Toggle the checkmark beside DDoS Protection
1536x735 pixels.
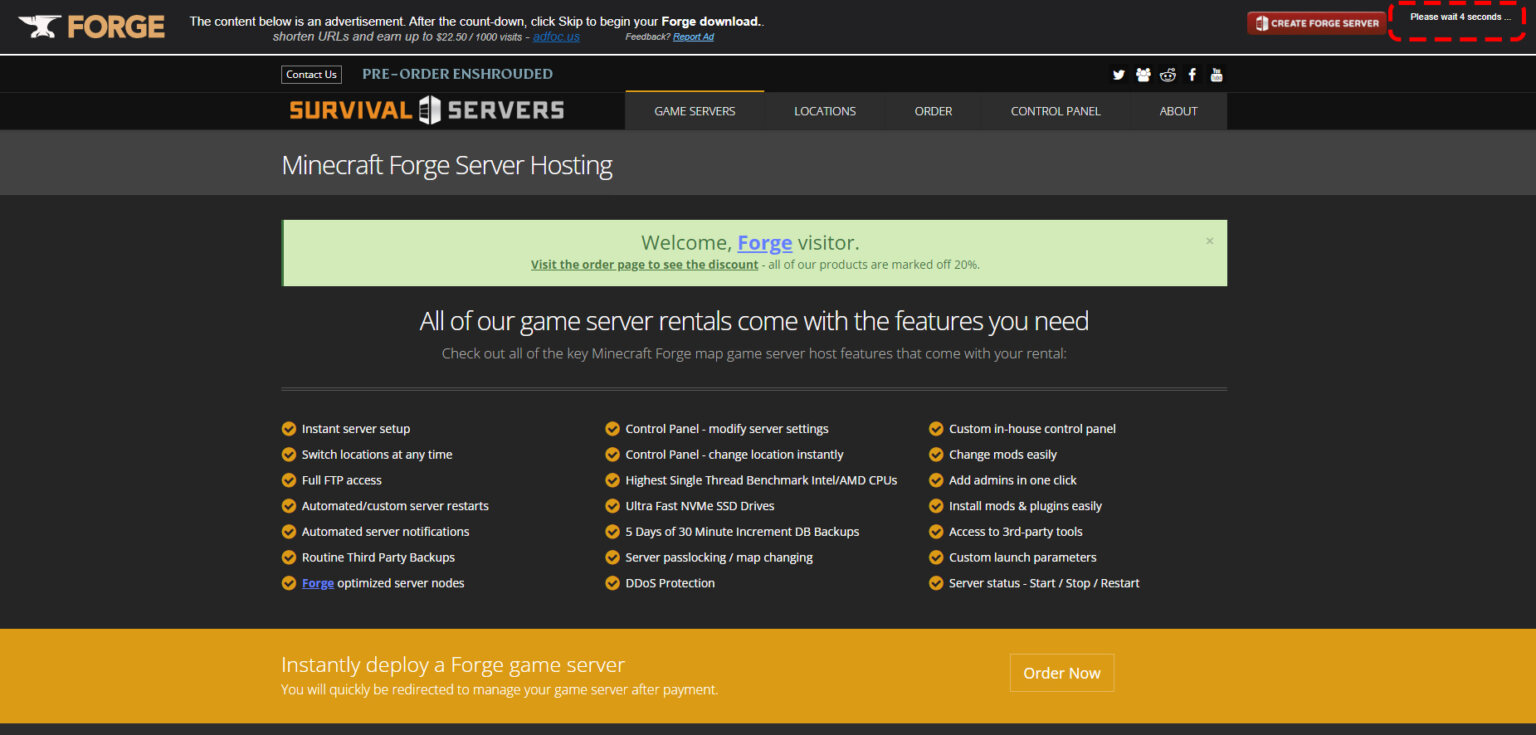[612, 582]
